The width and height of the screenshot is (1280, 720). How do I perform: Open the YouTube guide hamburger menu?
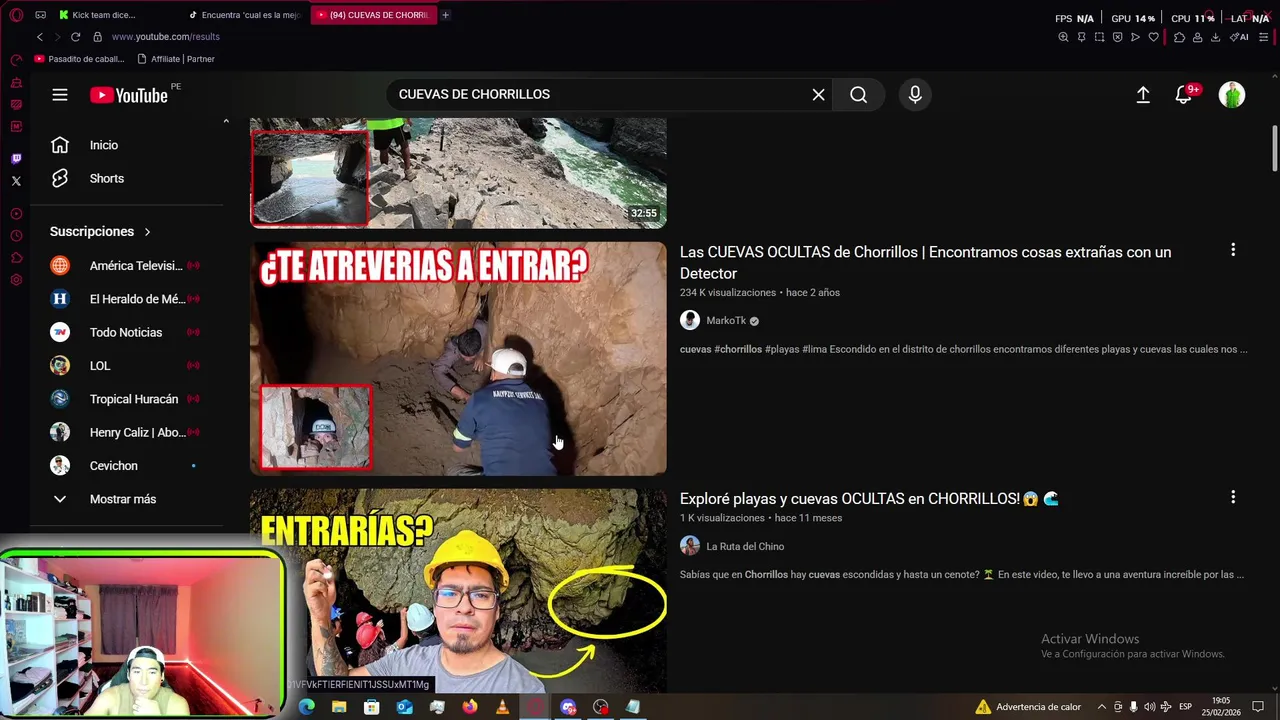[x=60, y=94]
